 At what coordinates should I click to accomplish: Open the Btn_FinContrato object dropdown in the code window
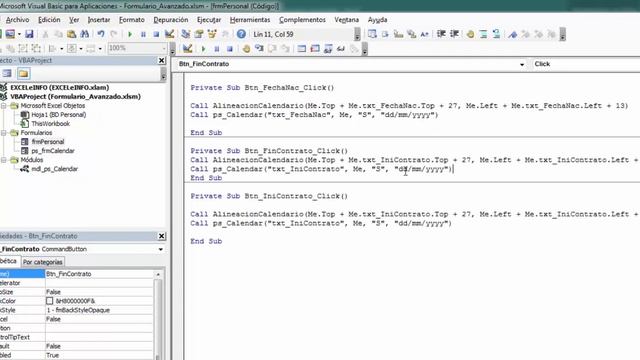[x=522, y=64]
